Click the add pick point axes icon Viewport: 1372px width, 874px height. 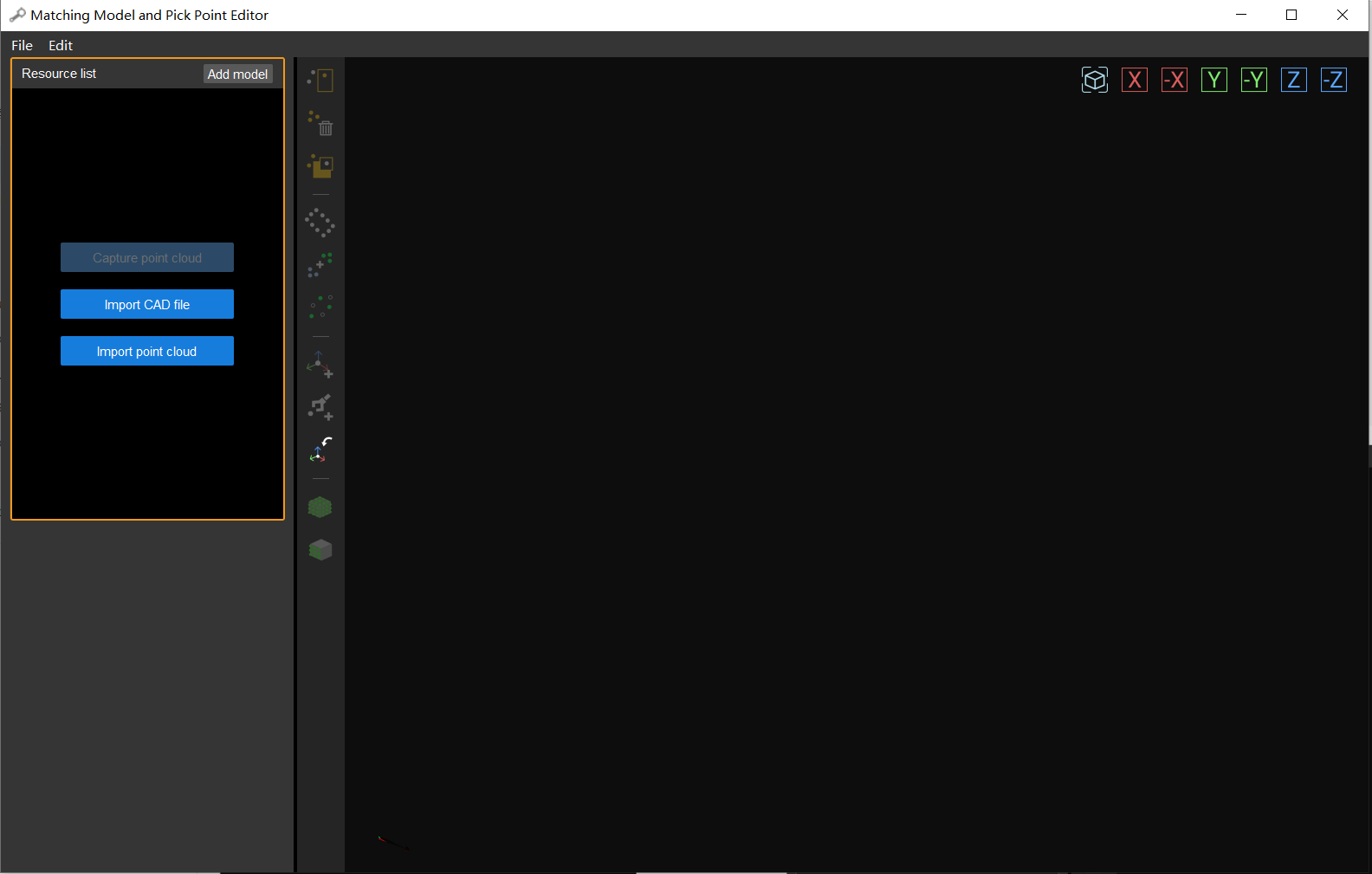320,364
